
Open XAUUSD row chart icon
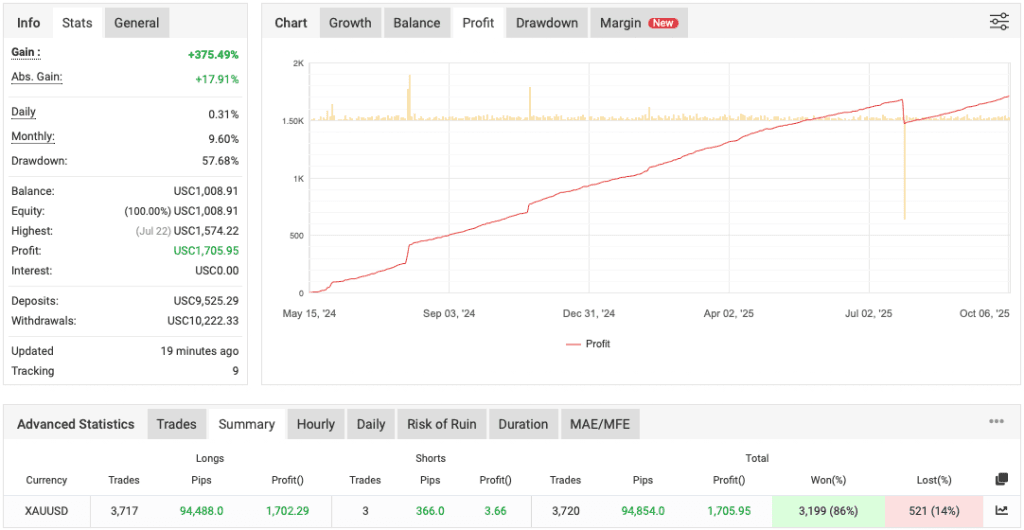(1002, 510)
